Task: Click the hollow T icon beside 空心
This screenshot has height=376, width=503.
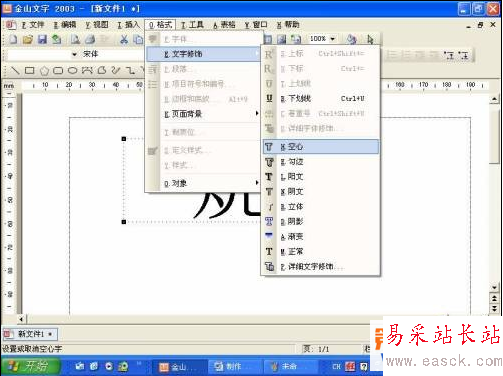Action: (x=269, y=147)
